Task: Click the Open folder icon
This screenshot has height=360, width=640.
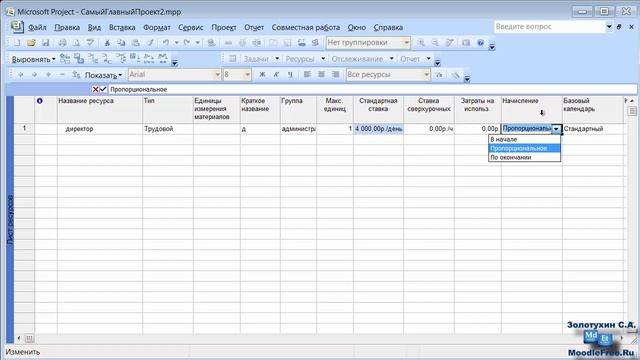Action: (x=31, y=42)
